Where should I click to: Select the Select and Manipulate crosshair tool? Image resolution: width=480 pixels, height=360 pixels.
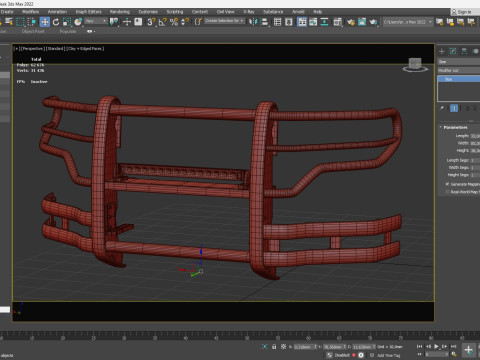click(127, 22)
